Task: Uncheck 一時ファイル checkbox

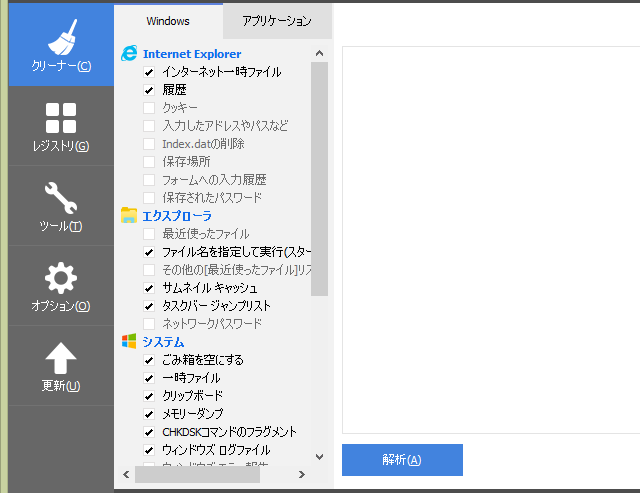Action: (x=149, y=378)
